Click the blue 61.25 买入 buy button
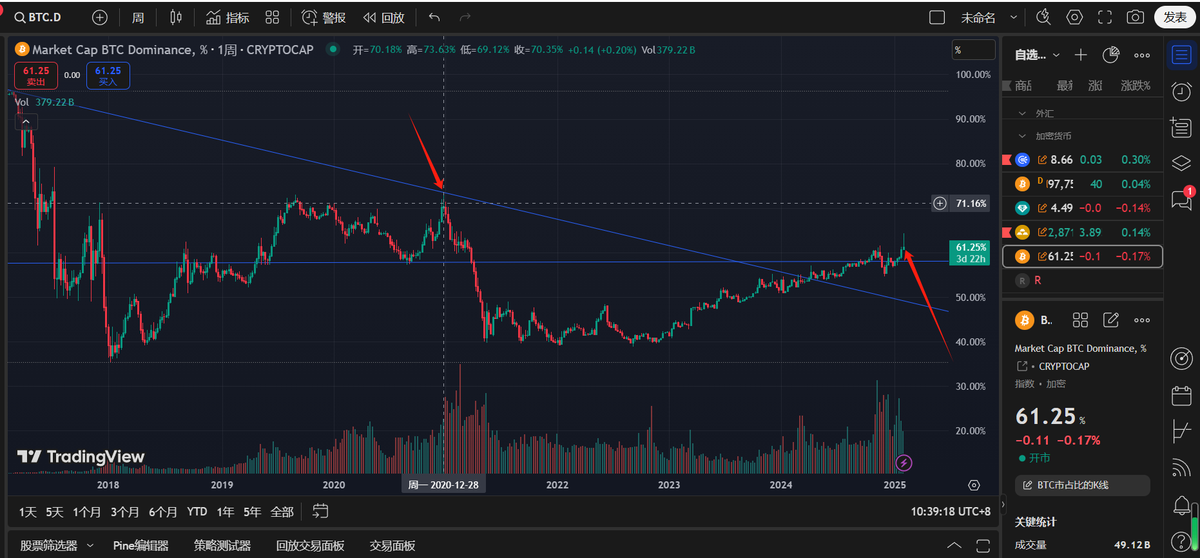1200x558 pixels. coord(107,74)
